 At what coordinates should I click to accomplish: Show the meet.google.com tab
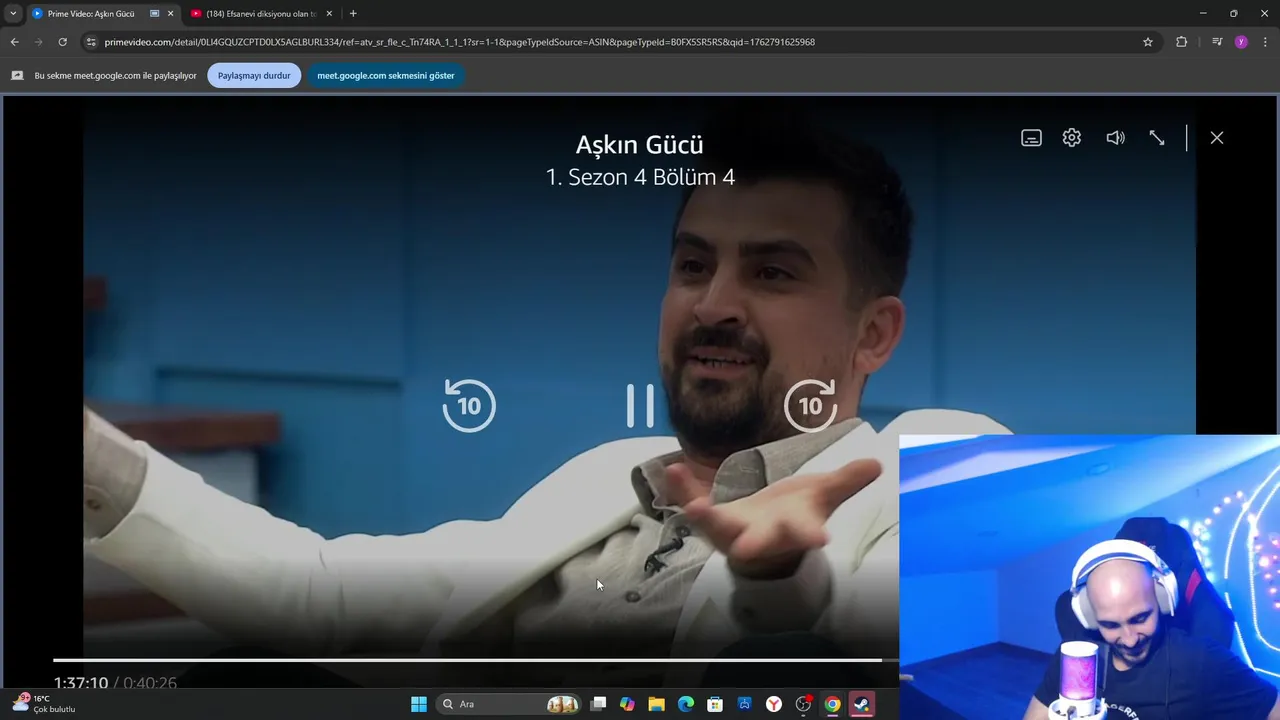[386, 75]
